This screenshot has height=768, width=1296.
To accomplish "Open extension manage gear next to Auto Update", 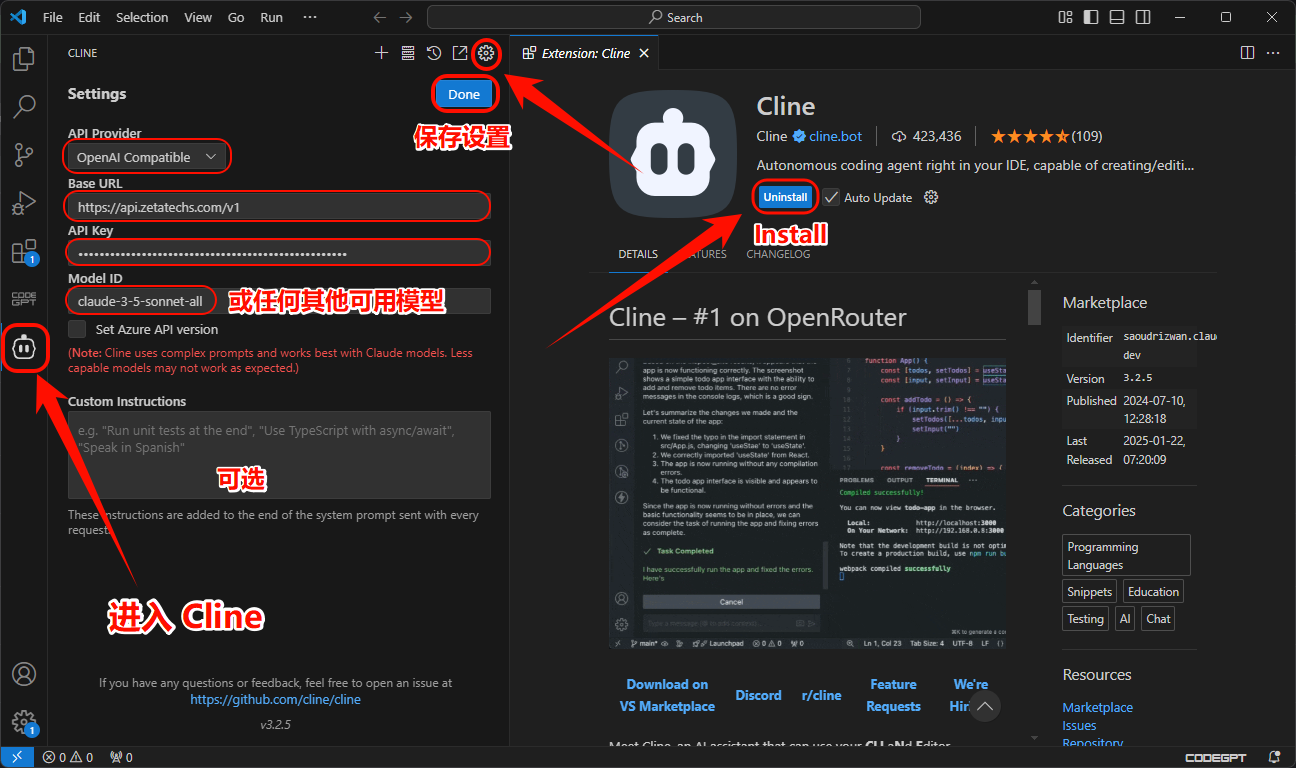I will [x=931, y=197].
